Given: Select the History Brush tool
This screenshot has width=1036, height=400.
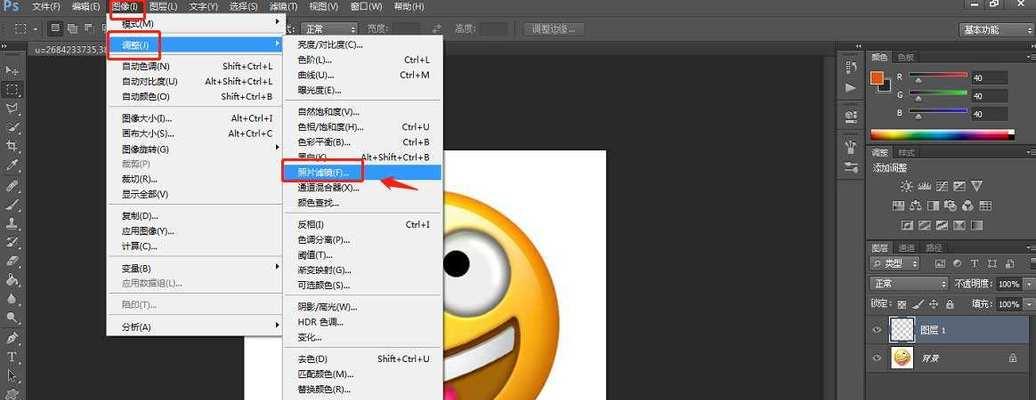Looking at the screenshot, I should [x=12, y=242].
